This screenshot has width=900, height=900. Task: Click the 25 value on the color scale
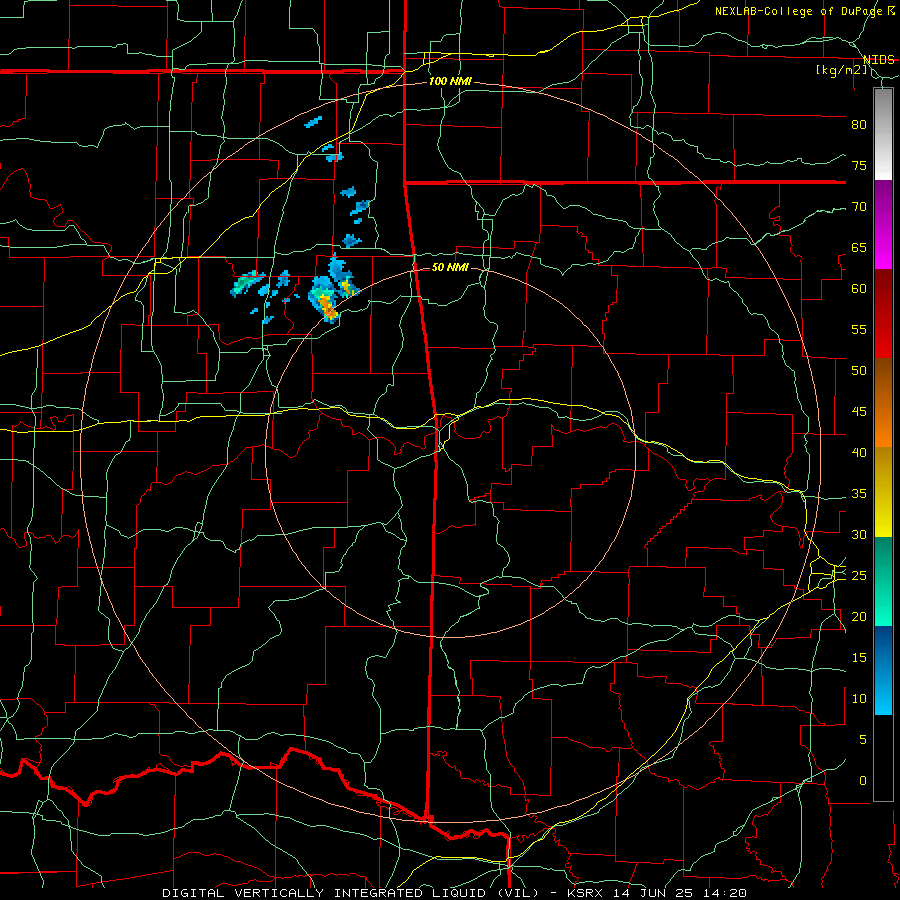tap(859, 576)
